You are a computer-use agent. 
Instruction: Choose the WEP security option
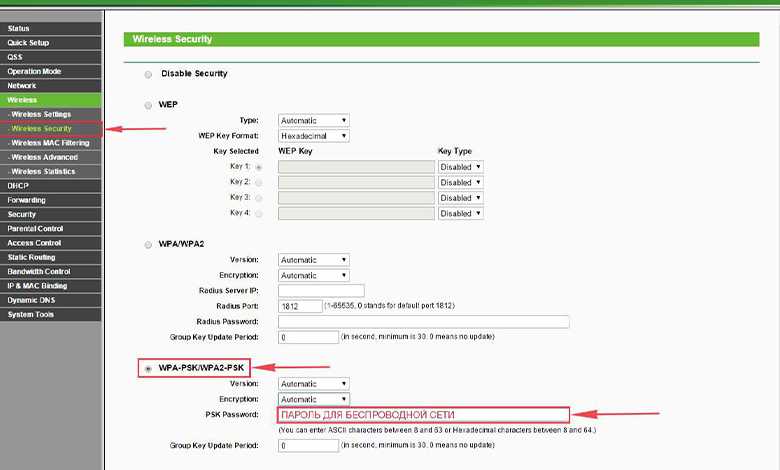pyautogui.click(x=148, y=105)
